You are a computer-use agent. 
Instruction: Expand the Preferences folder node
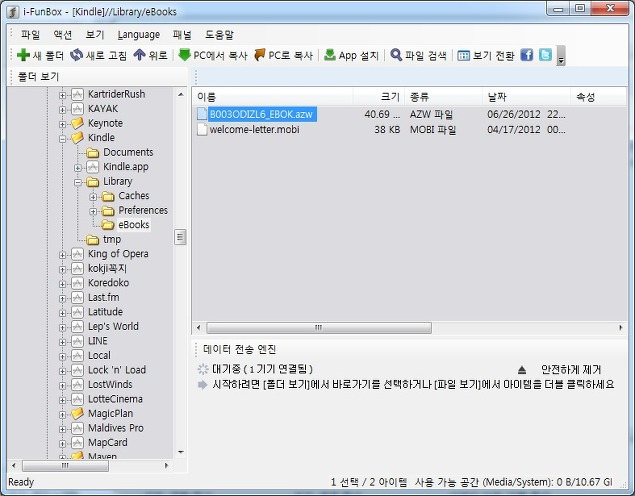pos(93,211)
